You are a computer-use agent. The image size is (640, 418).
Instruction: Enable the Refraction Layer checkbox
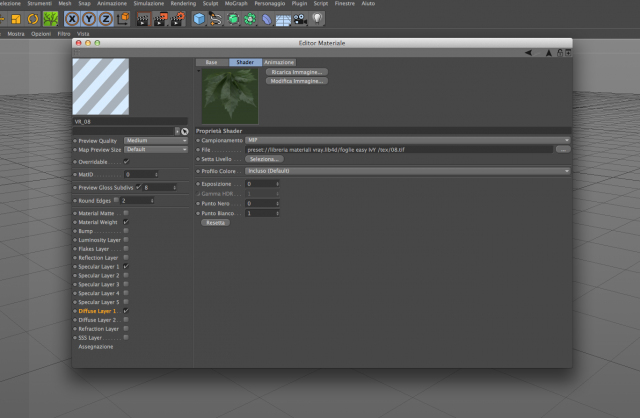(126, 328)
